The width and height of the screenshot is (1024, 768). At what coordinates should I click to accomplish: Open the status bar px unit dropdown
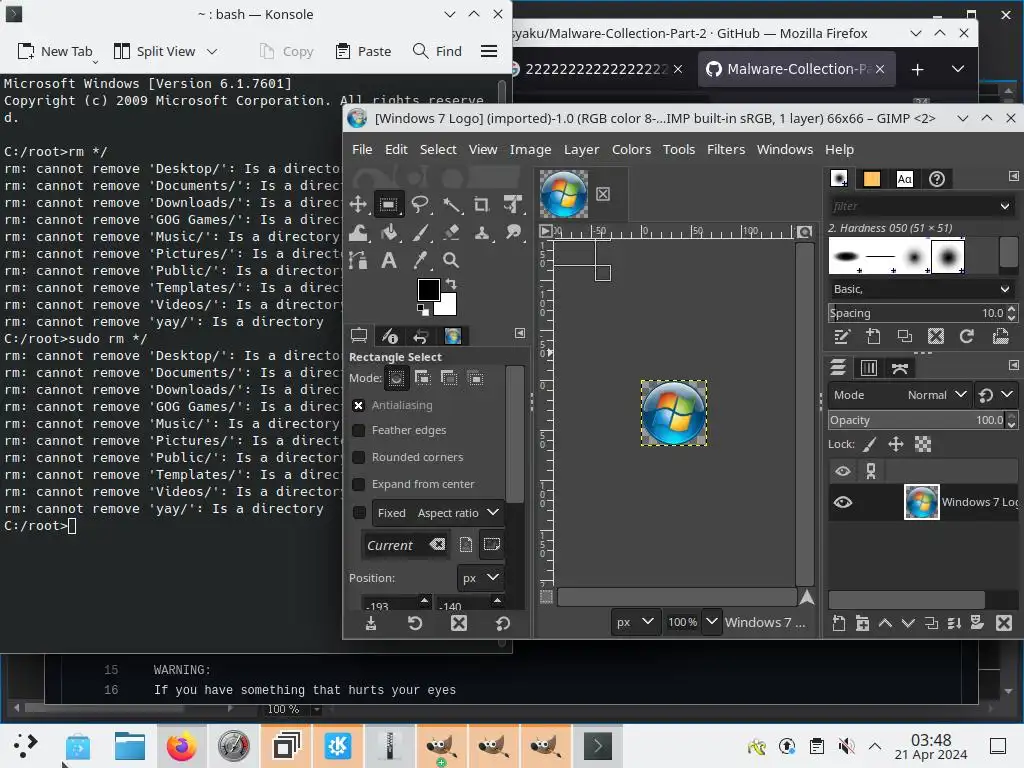634,622
